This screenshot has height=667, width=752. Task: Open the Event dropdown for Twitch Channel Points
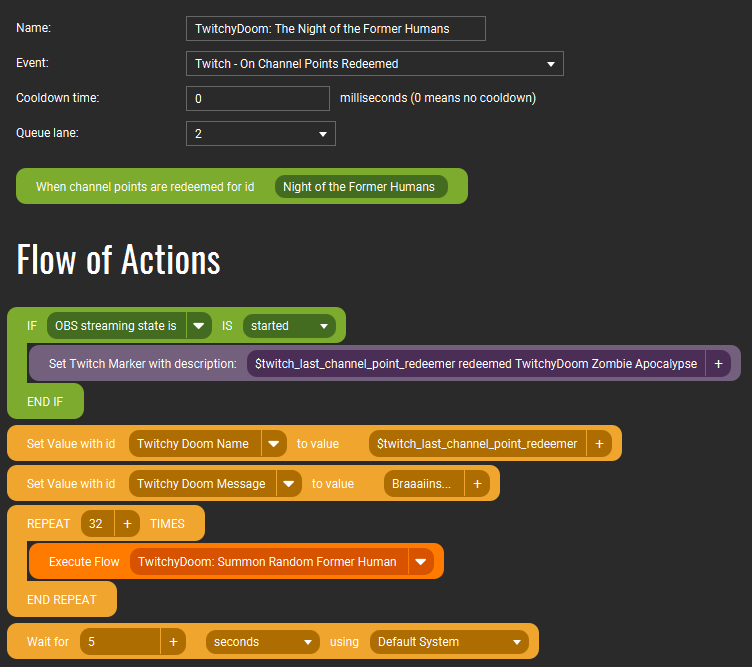[375, 64]
